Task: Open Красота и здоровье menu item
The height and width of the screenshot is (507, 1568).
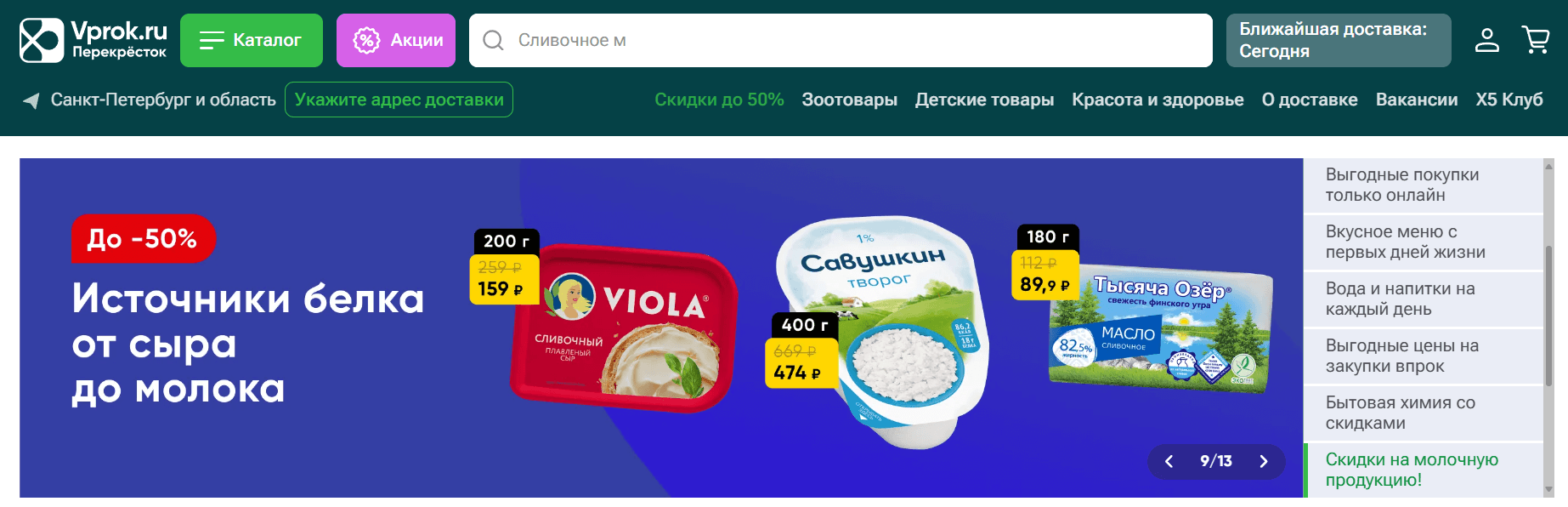Action: pos(1158,100)
